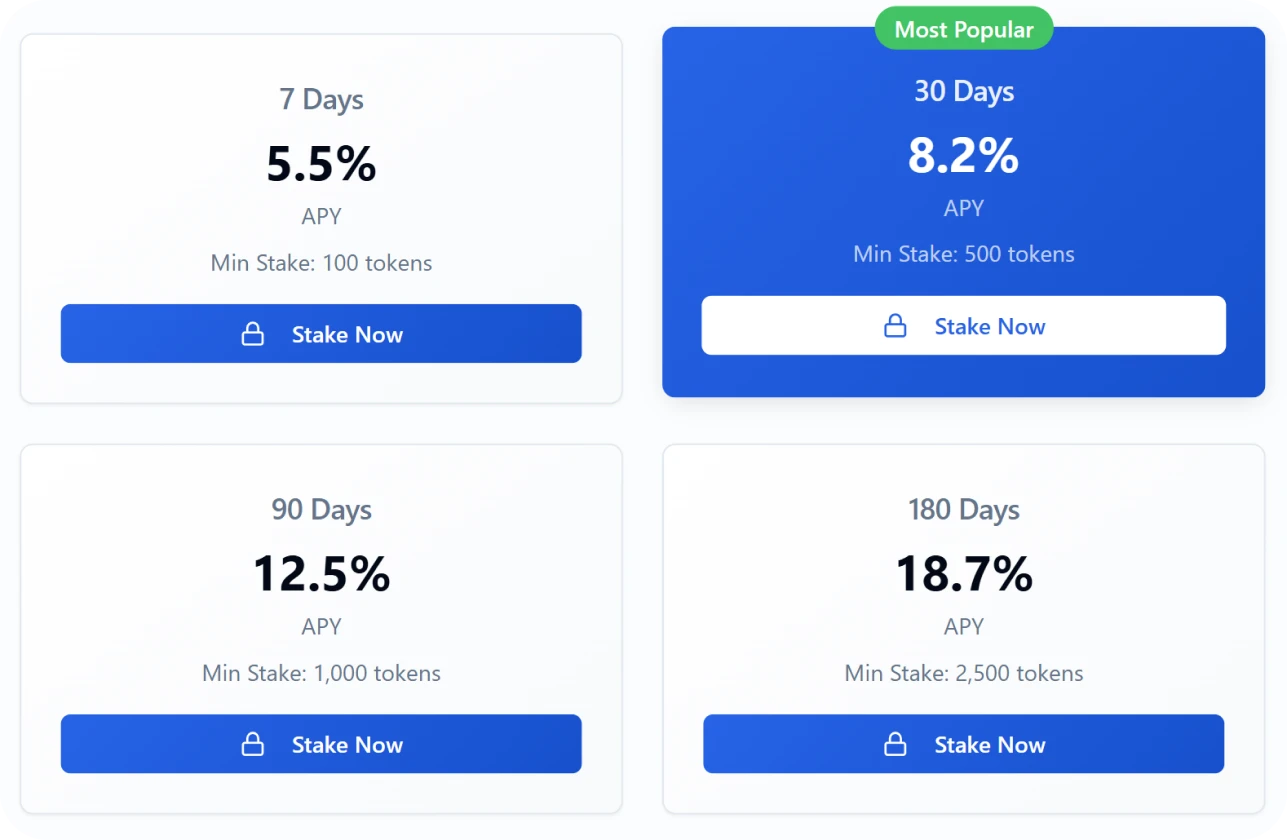The image size is (1287, 840).
Task: Click the Min Stake 100 tokens text
Action: [321, 263]
